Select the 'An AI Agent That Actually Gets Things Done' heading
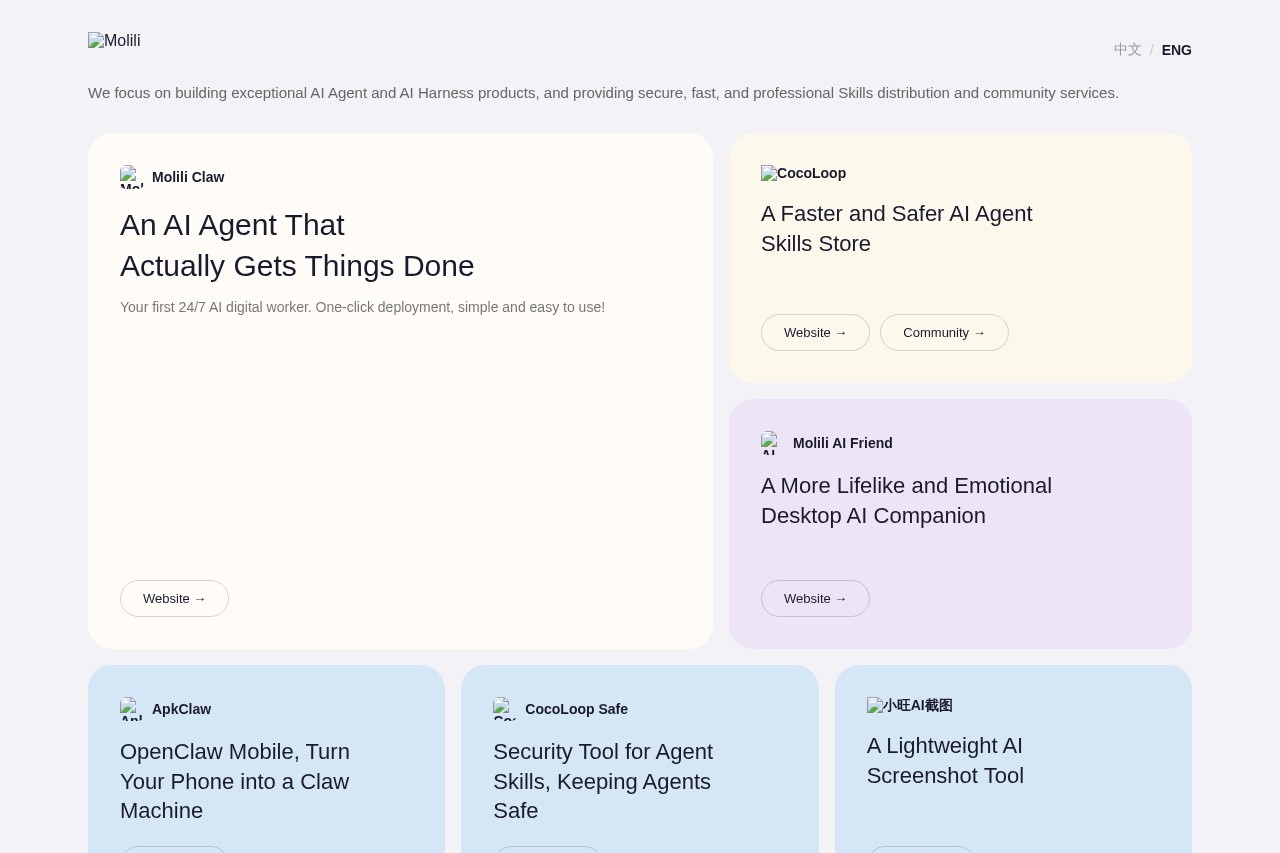 (x=297, y=245)
